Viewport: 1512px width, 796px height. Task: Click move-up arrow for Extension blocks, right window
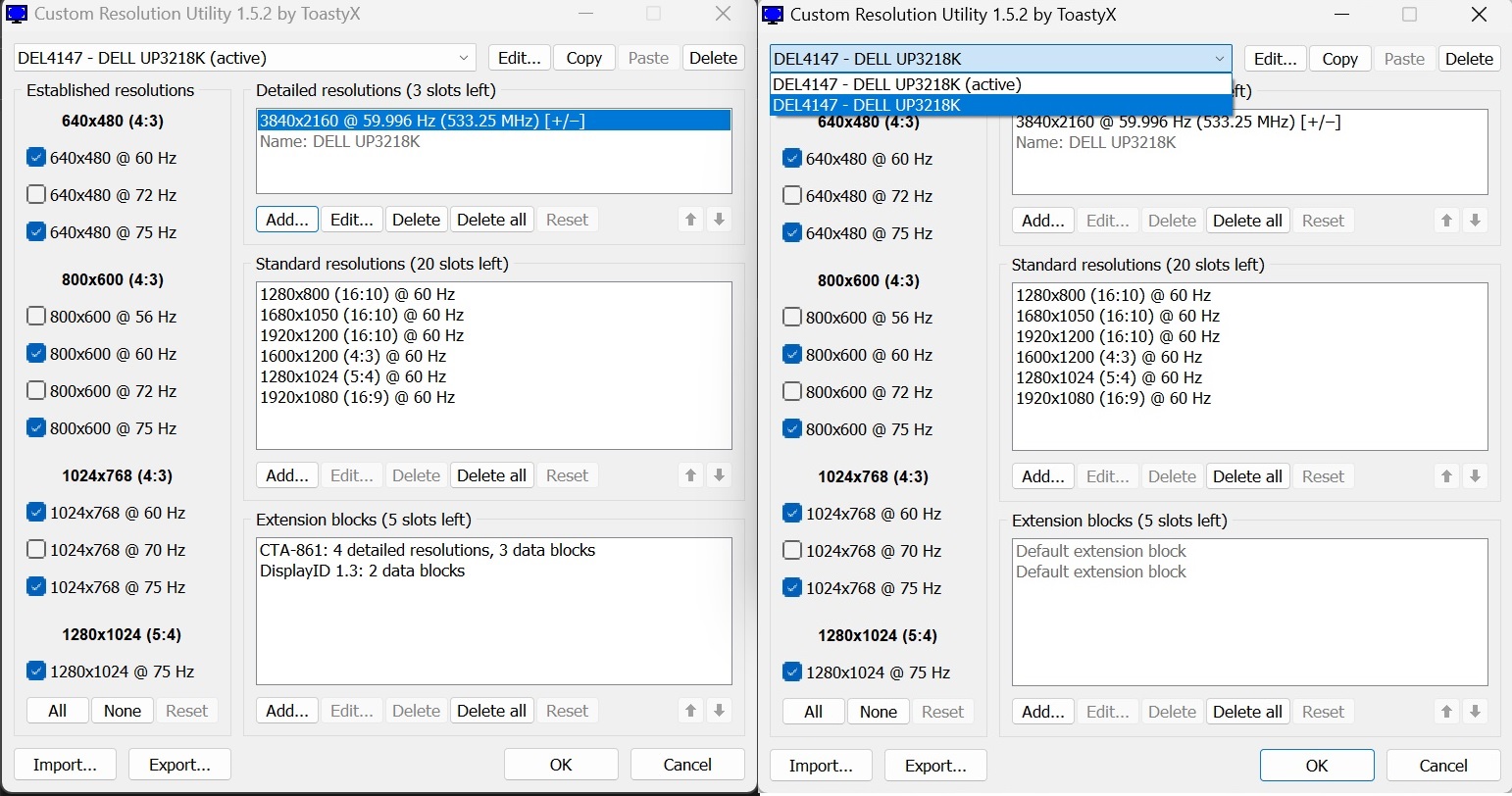pos(1447,712)
